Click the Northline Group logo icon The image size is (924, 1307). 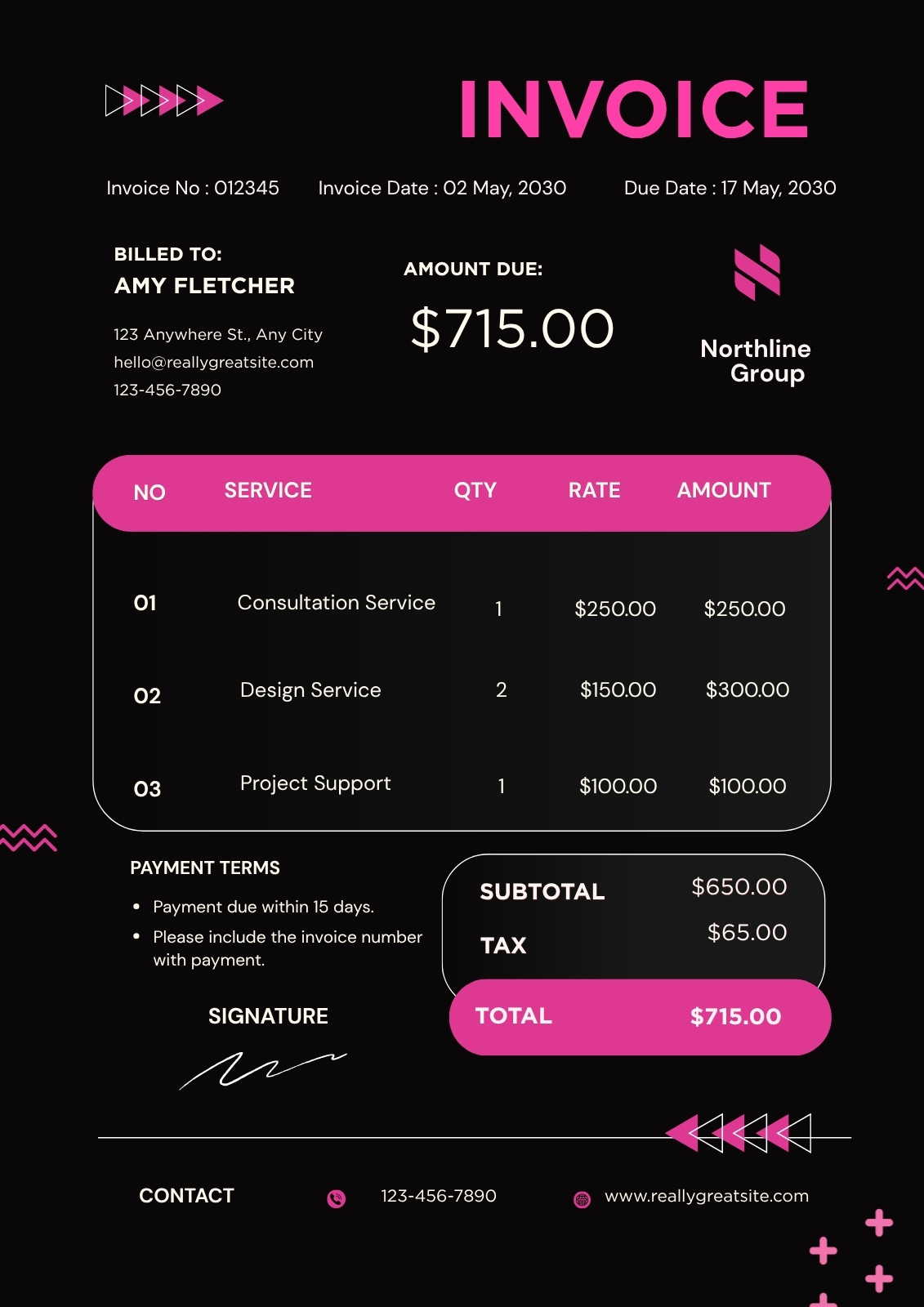[757, 272]
